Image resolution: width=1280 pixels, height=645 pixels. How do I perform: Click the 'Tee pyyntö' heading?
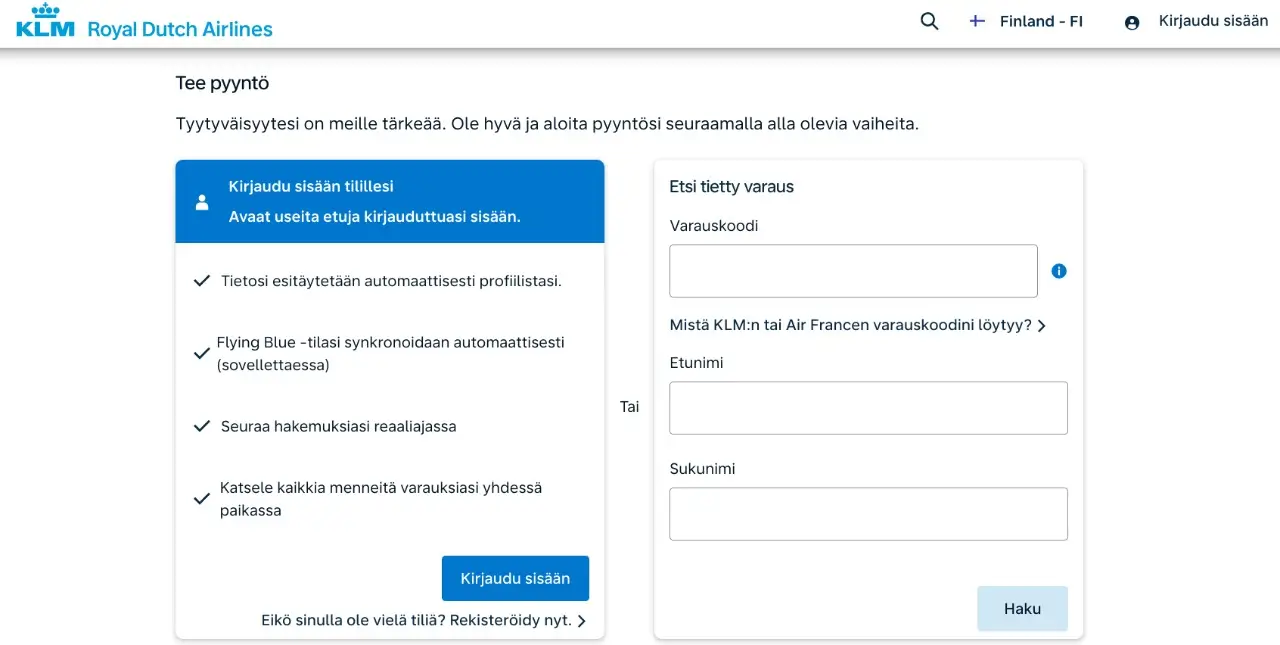pyautogui.click(x=222, y=84)
